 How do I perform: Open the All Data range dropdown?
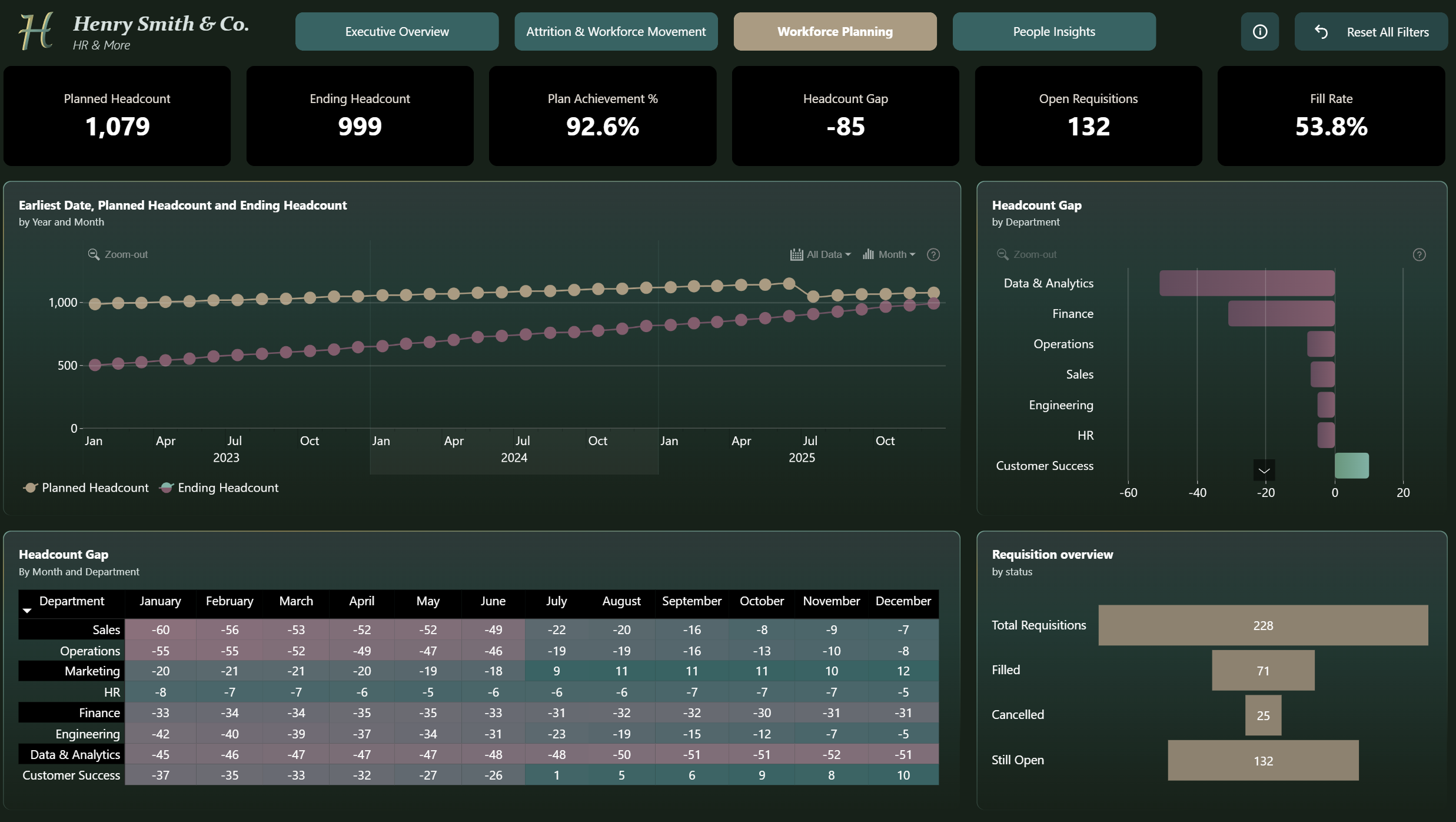[829, 254]
